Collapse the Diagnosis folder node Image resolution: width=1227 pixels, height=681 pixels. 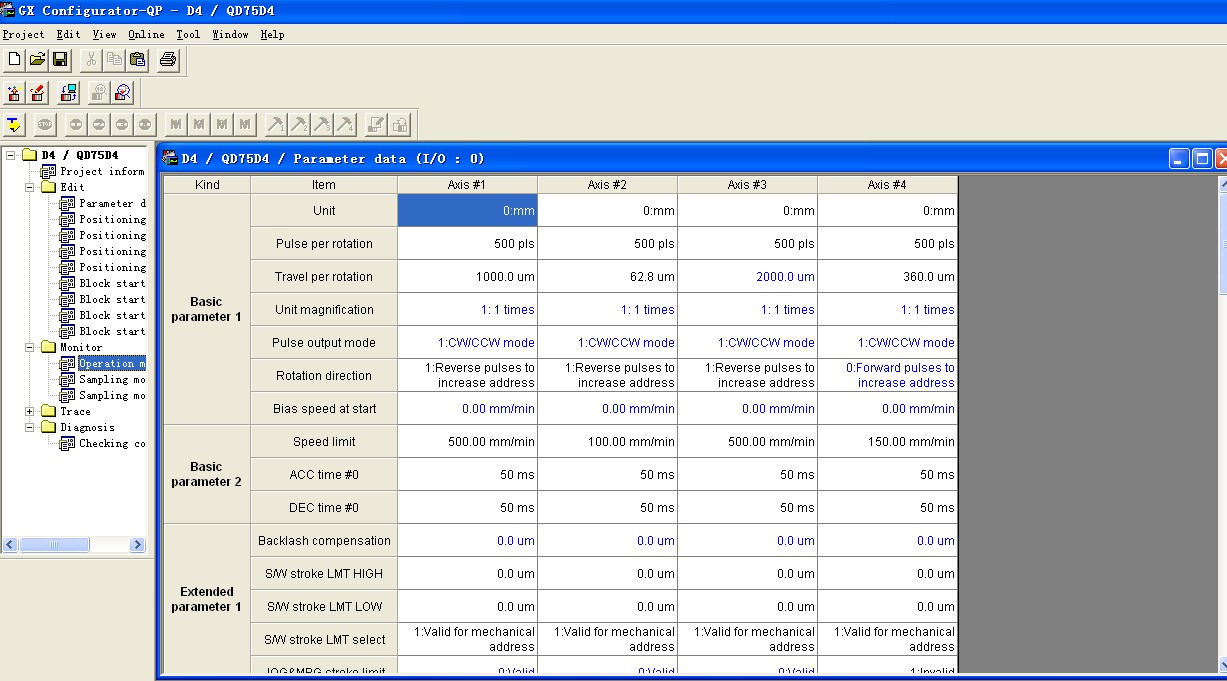[x=30, y=427]
